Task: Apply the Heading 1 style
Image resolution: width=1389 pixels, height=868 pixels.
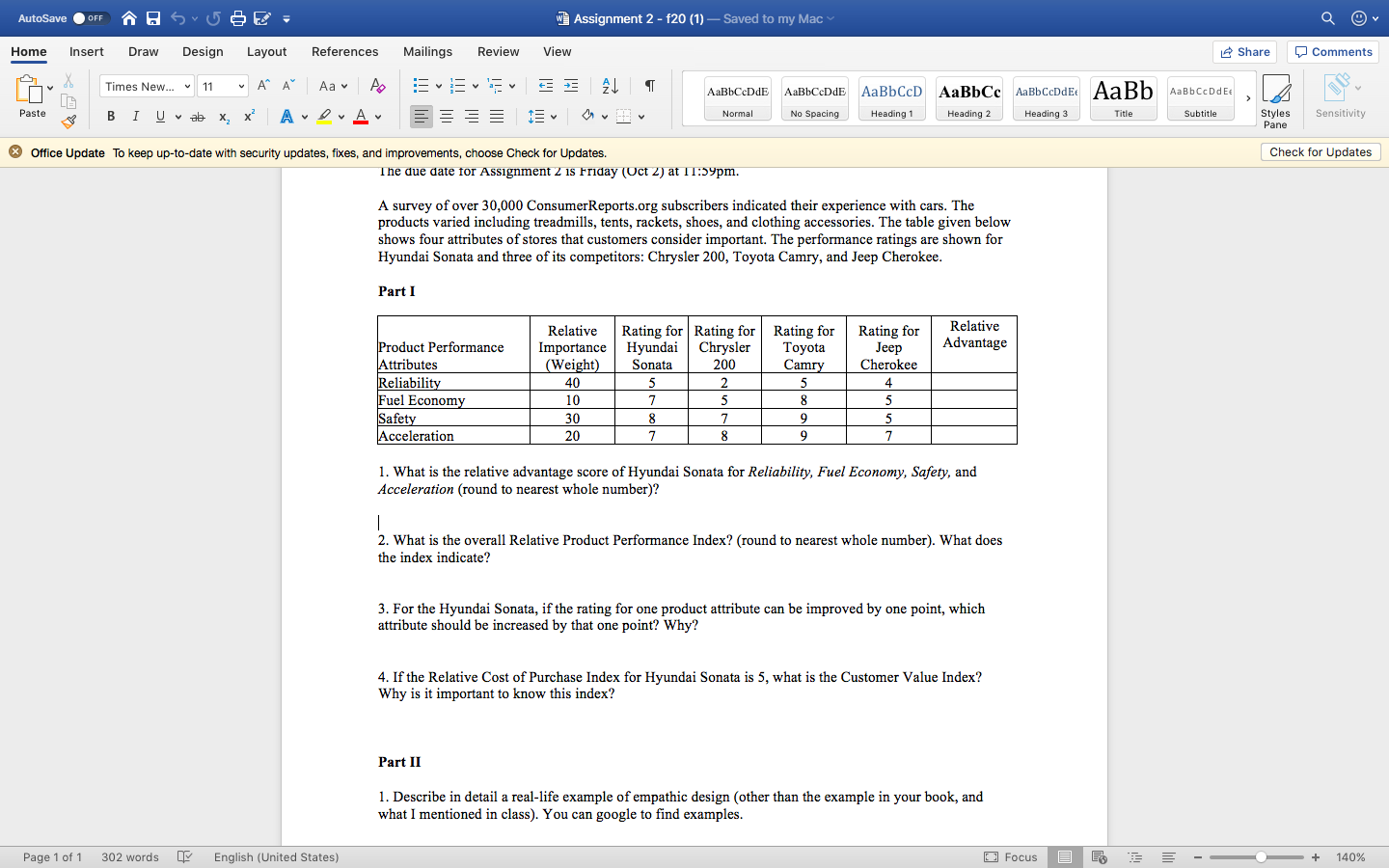Action: [x=892, y=98]
